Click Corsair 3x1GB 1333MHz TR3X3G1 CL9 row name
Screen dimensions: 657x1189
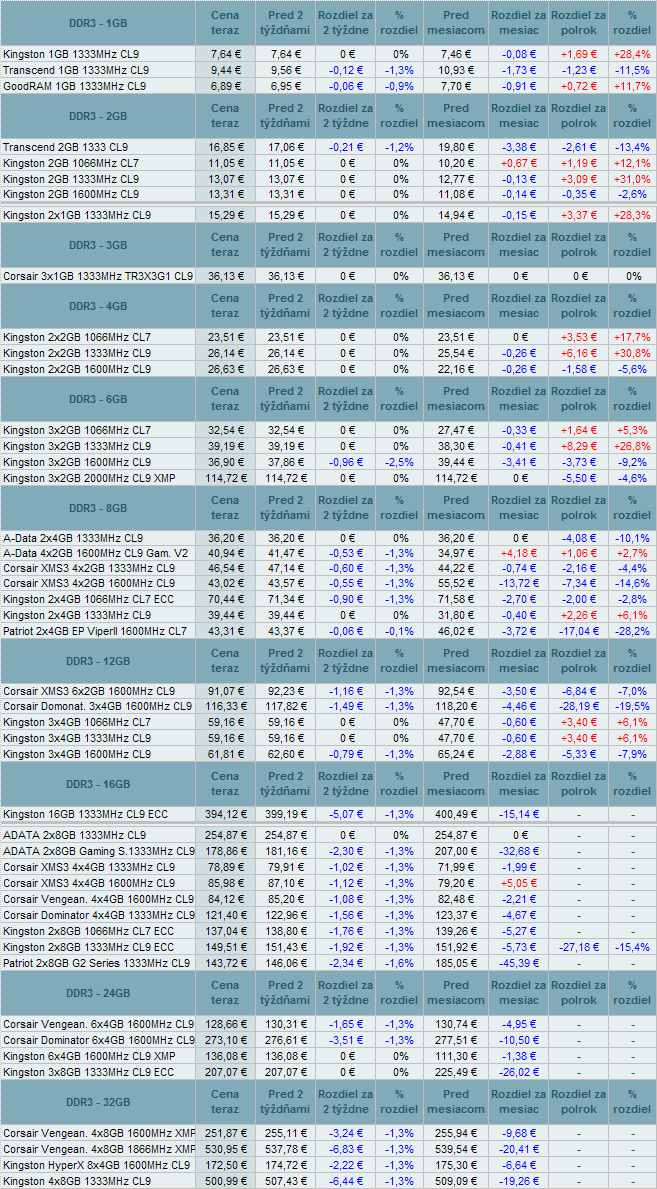click(x=98, y=276)
